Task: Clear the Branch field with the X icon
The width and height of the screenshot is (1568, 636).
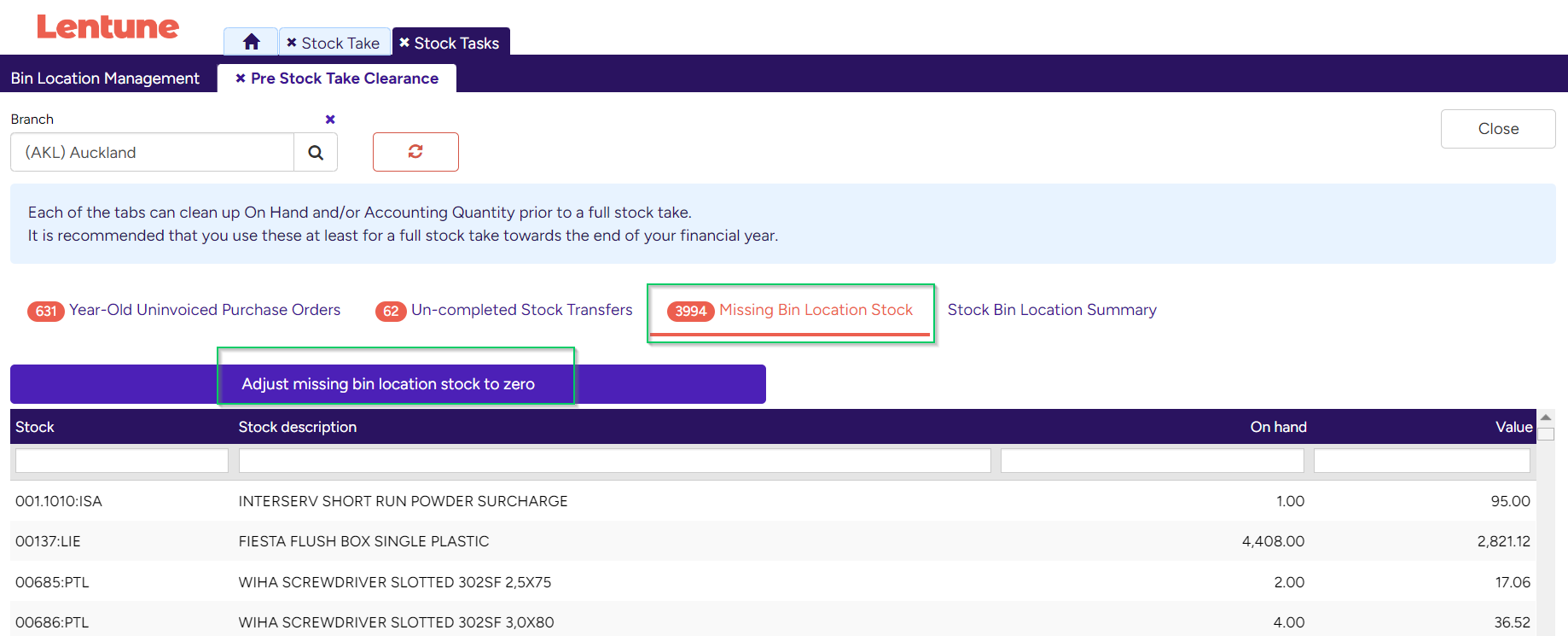Action: (330, 120)
